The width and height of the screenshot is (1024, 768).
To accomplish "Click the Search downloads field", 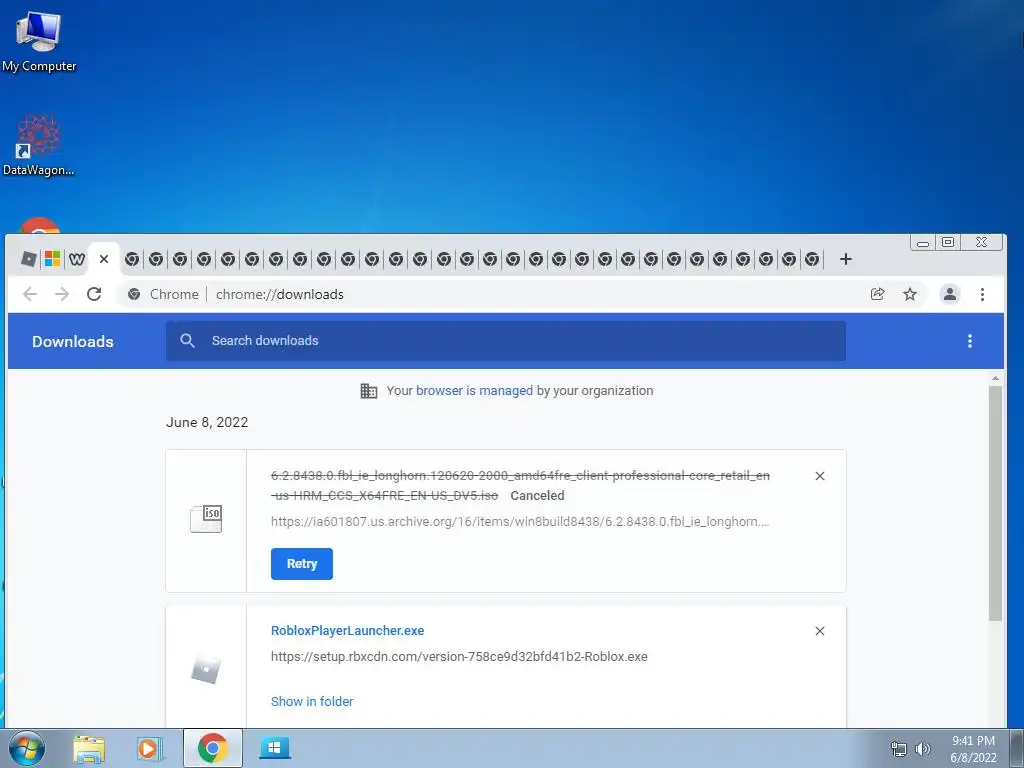I will 505,341.
